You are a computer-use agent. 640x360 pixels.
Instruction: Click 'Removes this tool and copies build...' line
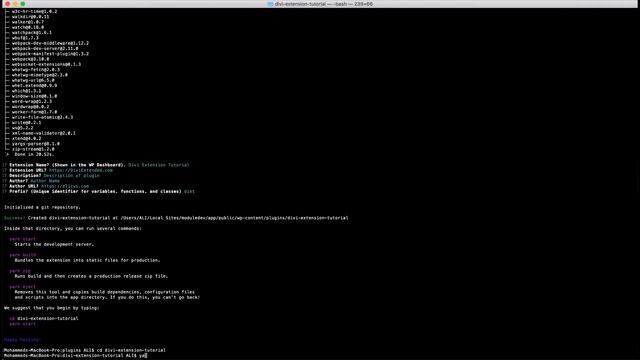pos(104,293)
